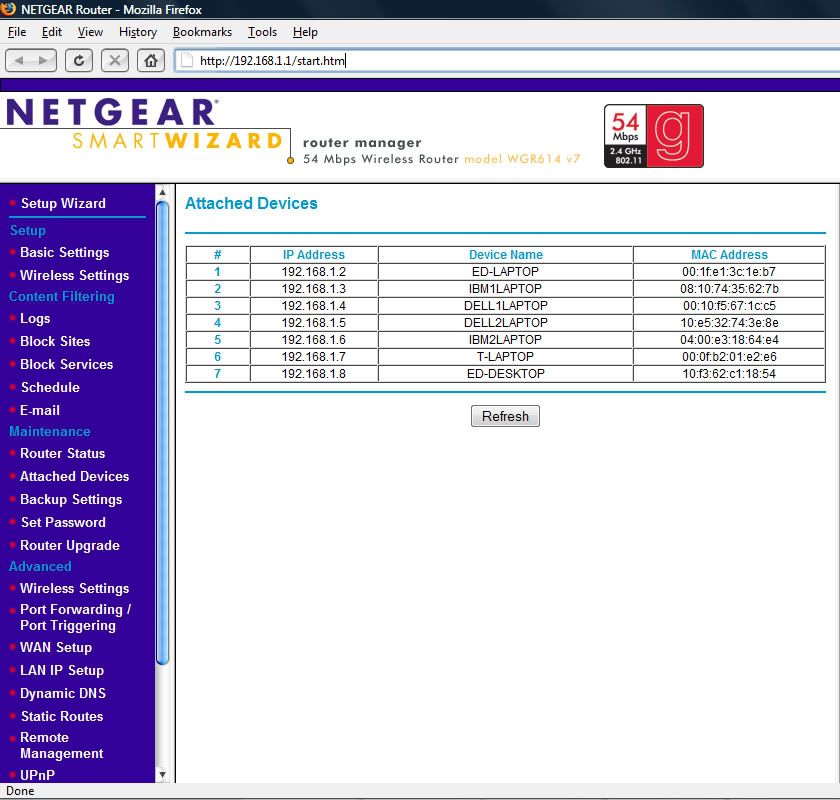Viewport: 840px width, 800px height.
Task: Click MAC address 00:0f:b2:01:e2:e6
Action: tap(729, 357)
